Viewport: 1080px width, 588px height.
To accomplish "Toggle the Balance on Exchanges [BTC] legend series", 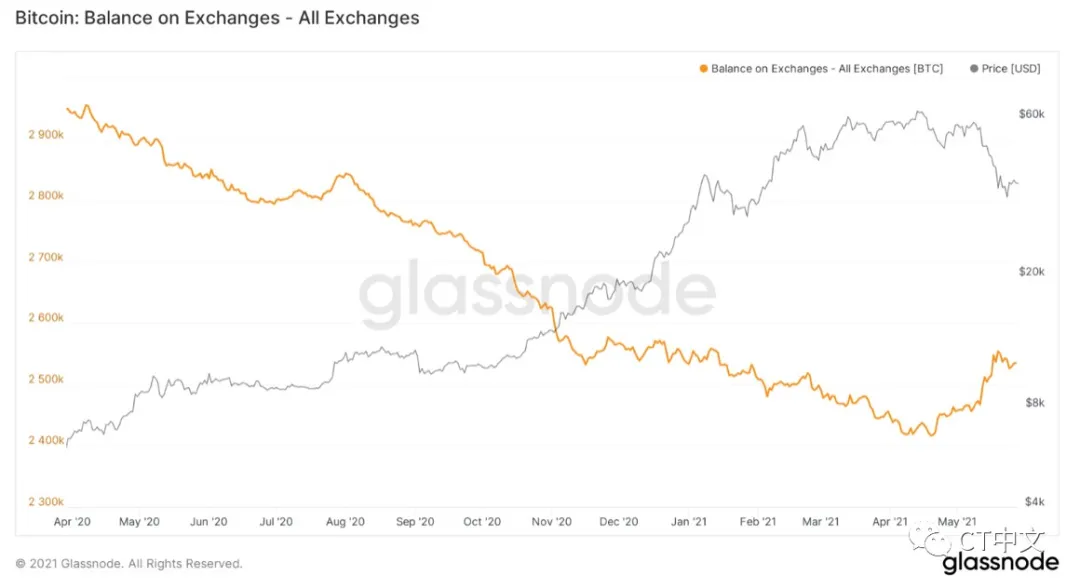I will (x=827, y=69).
